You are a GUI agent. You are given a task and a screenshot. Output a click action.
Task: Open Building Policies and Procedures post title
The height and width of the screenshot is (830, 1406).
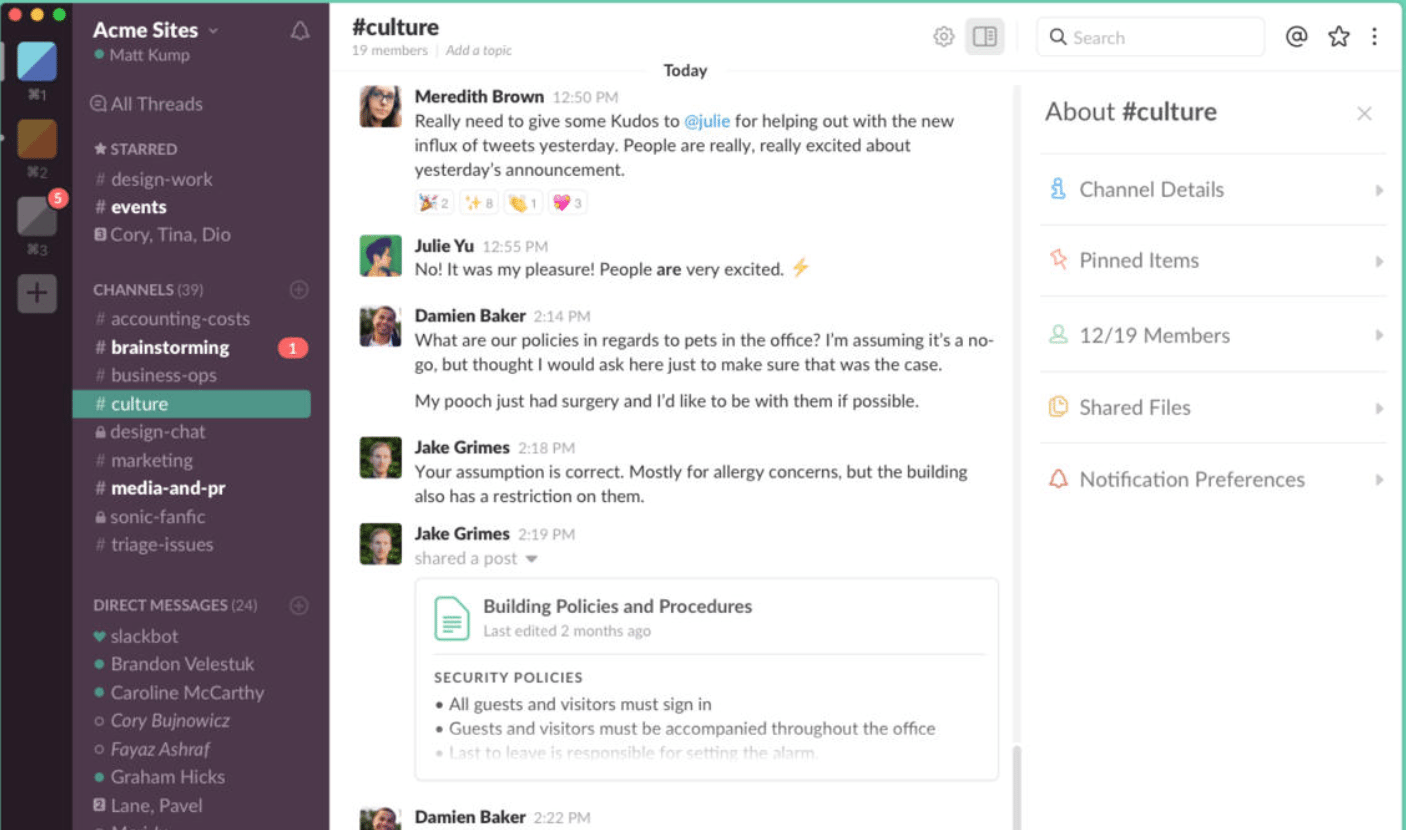[617, 606]
